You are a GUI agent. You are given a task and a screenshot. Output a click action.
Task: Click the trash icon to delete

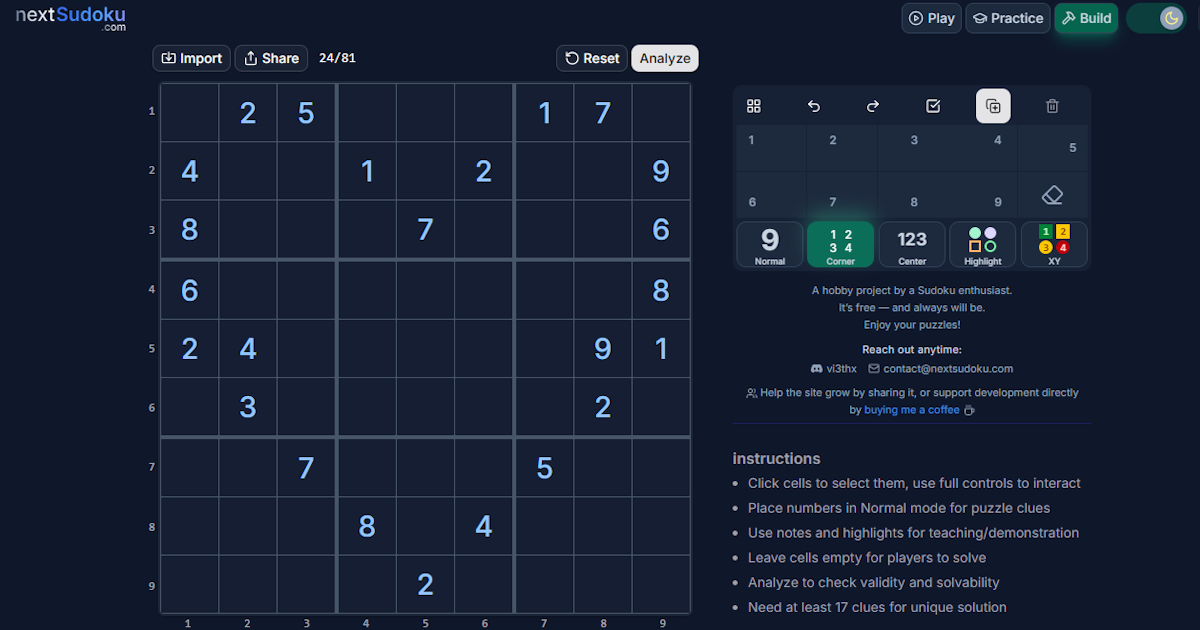click(x=1052, y=106)
